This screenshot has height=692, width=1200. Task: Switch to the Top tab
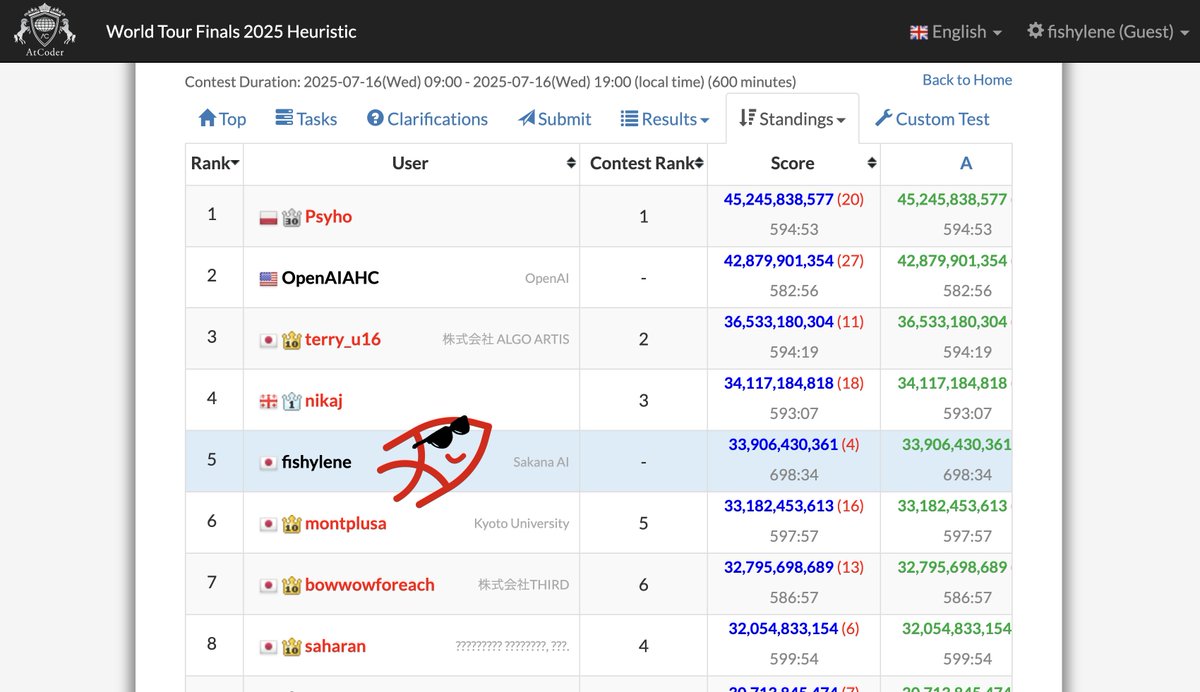point(222,118)
